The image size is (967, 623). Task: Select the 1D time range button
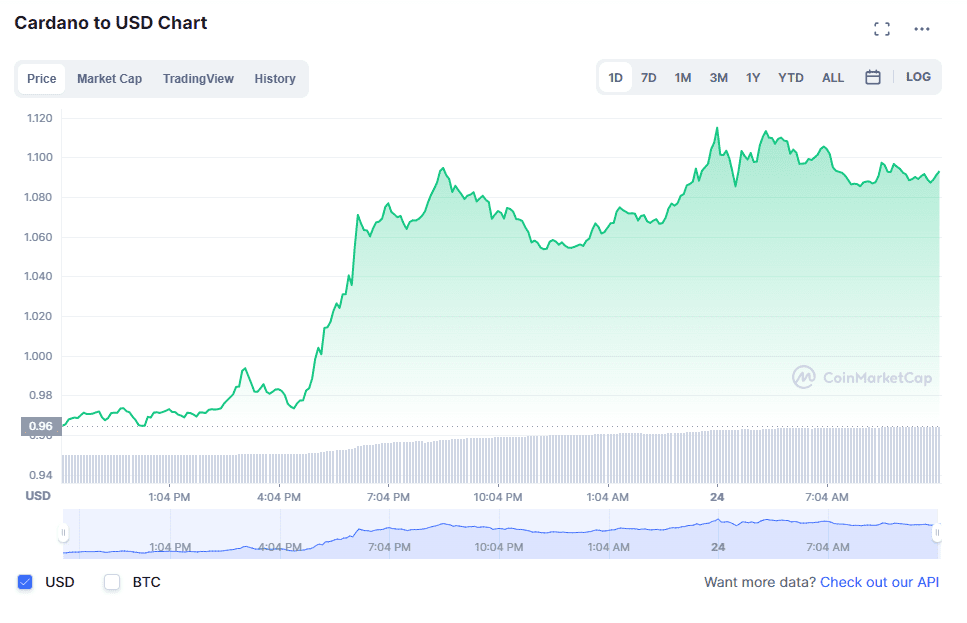coord(615,76)
